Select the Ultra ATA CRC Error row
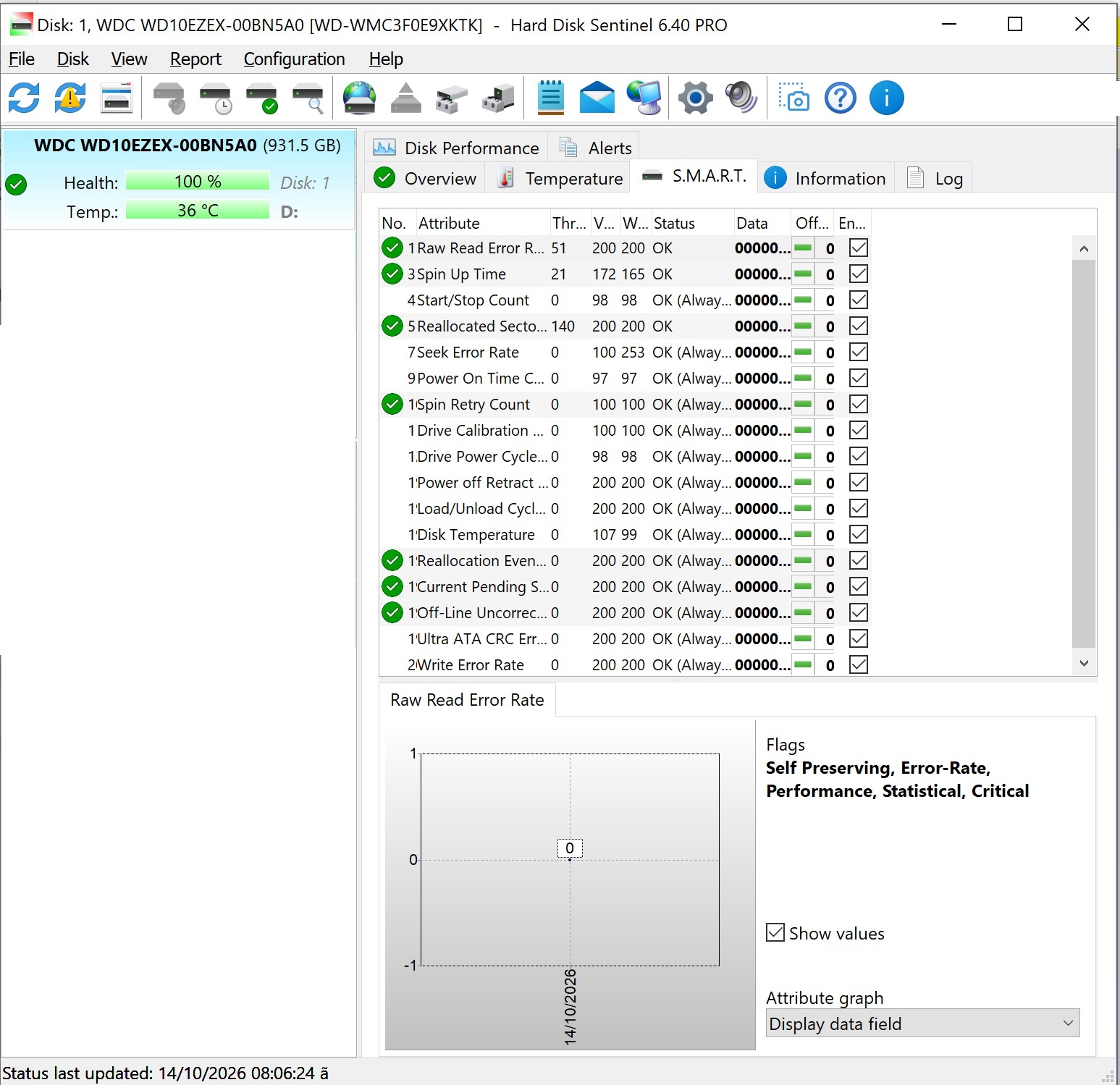This screenshot has width=1120, height=1085. 624,638
